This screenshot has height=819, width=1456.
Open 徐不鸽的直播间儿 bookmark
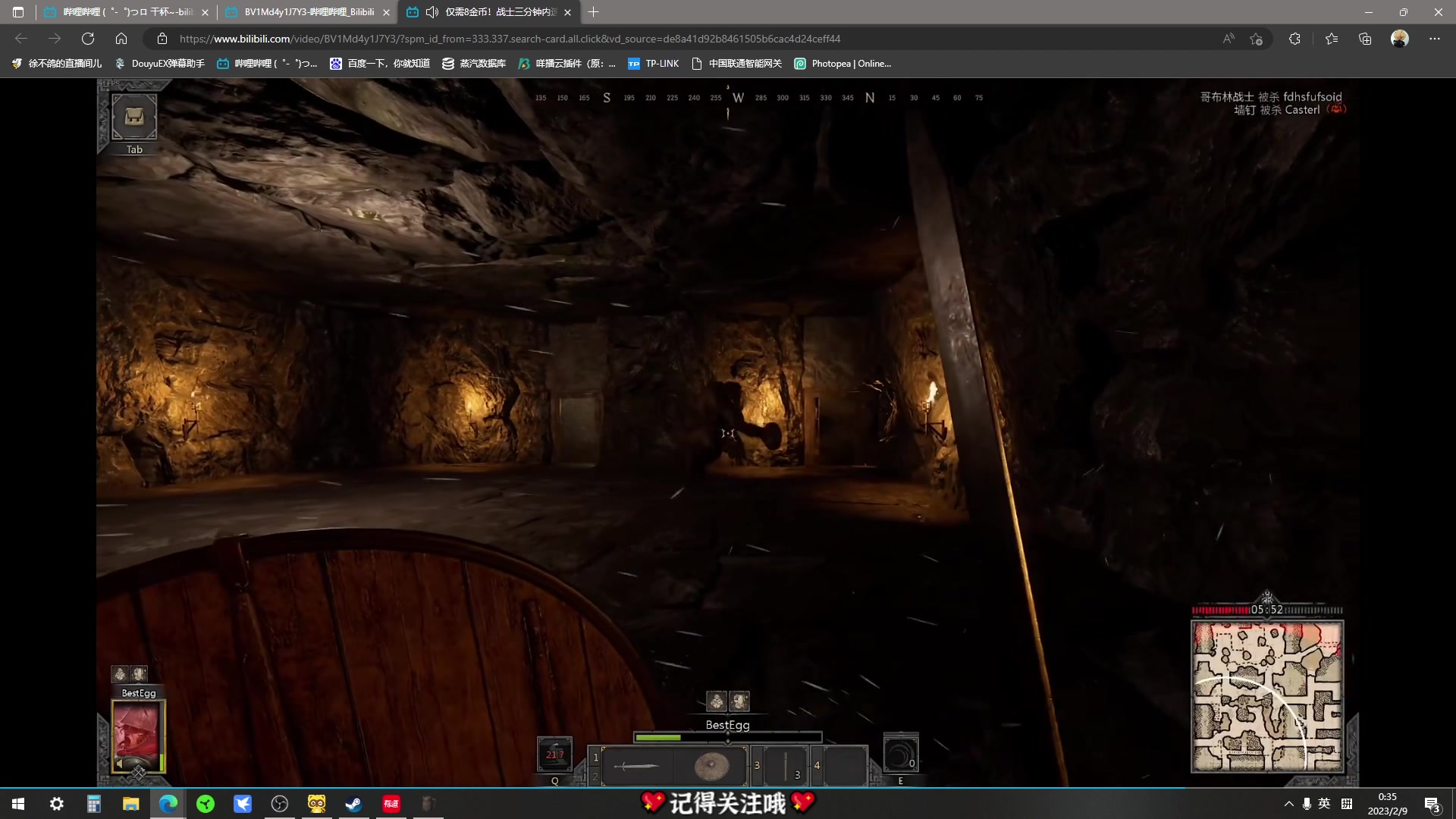point(57,64)
